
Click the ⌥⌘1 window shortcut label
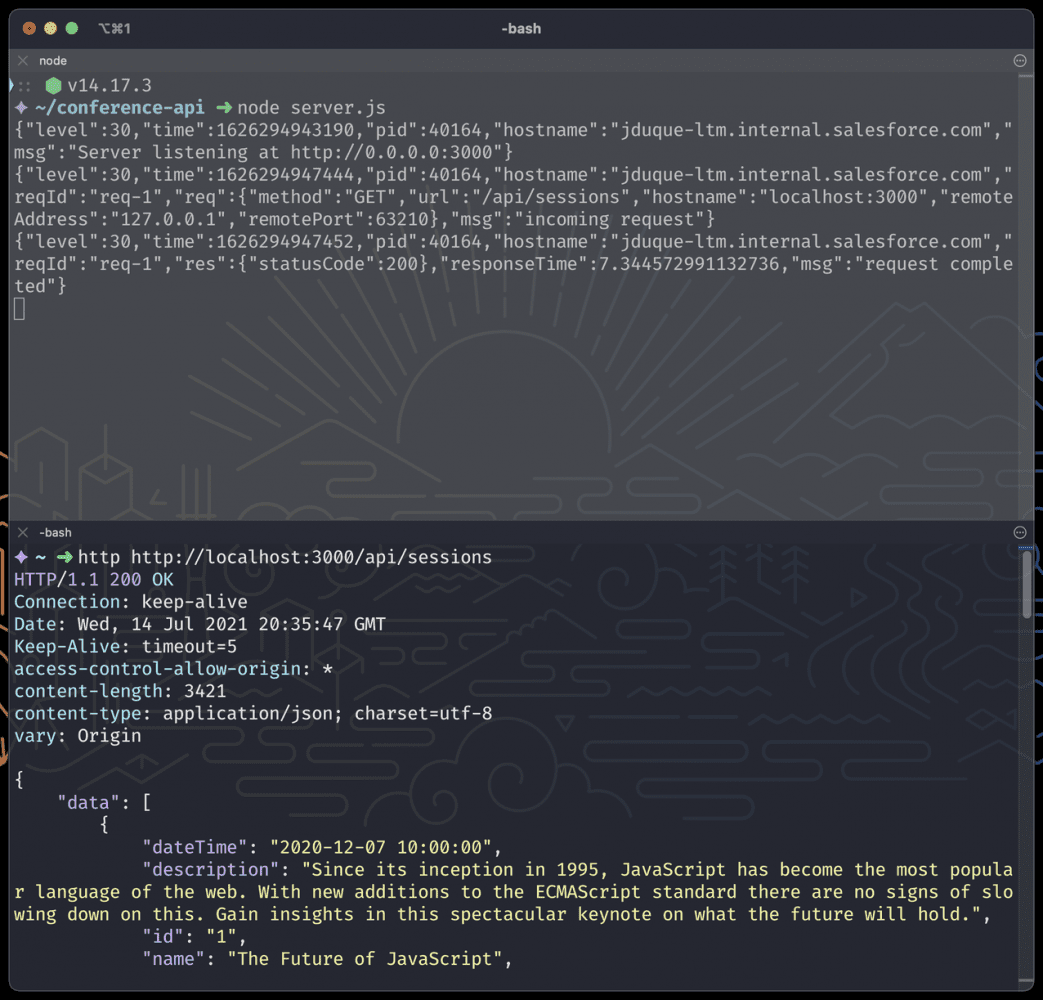114,29
